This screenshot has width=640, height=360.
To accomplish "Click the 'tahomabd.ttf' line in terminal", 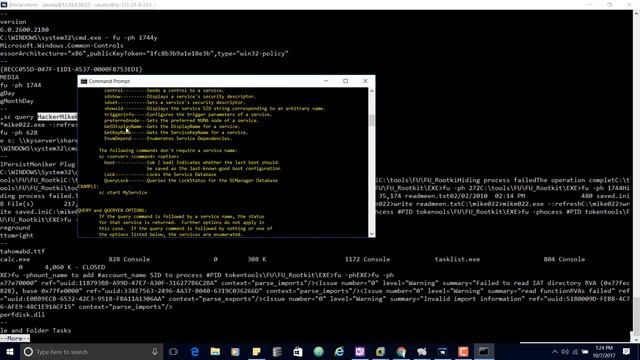I will point(22,251).
